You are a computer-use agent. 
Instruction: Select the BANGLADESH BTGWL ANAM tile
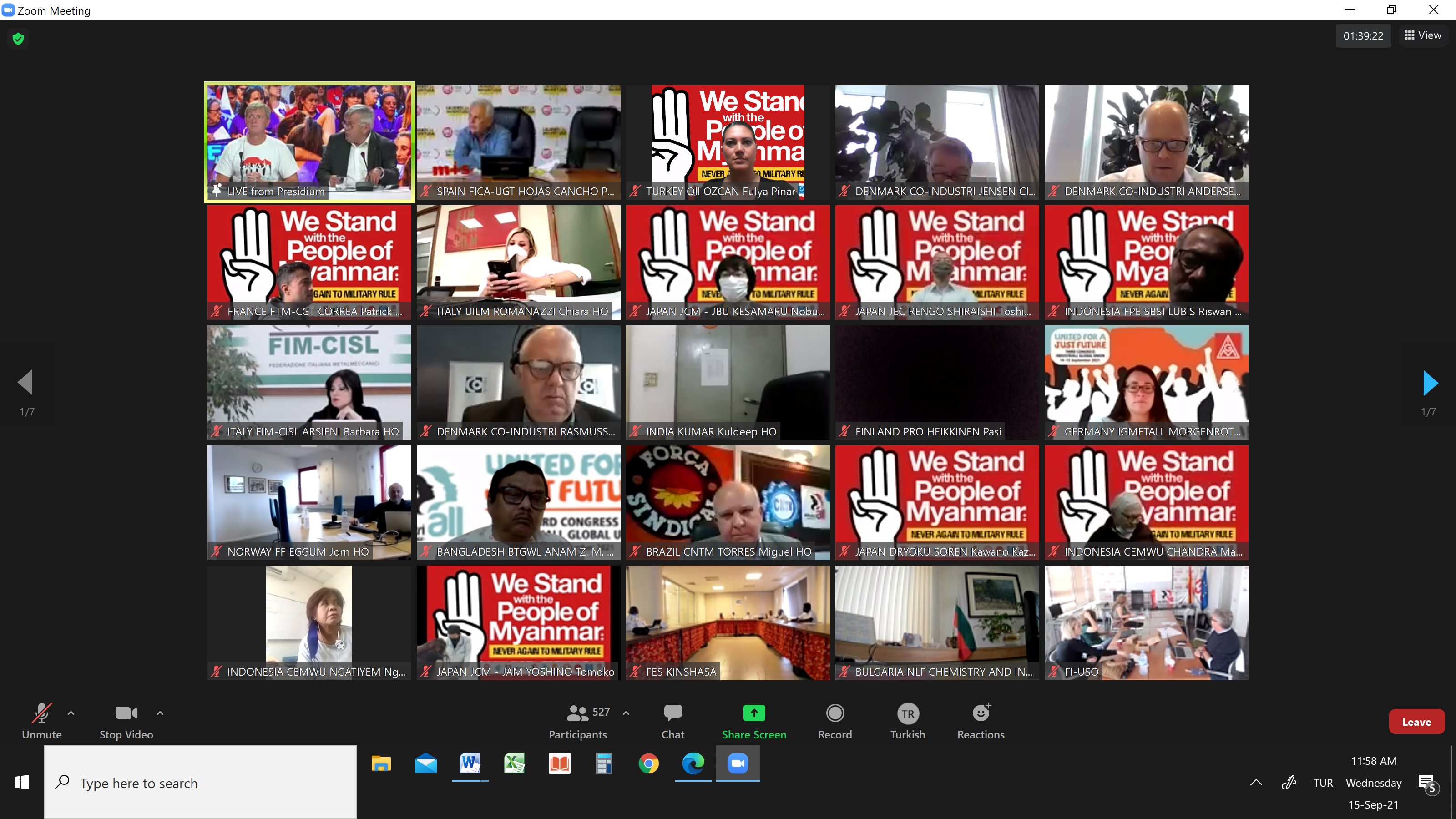[x=518, y=503]
